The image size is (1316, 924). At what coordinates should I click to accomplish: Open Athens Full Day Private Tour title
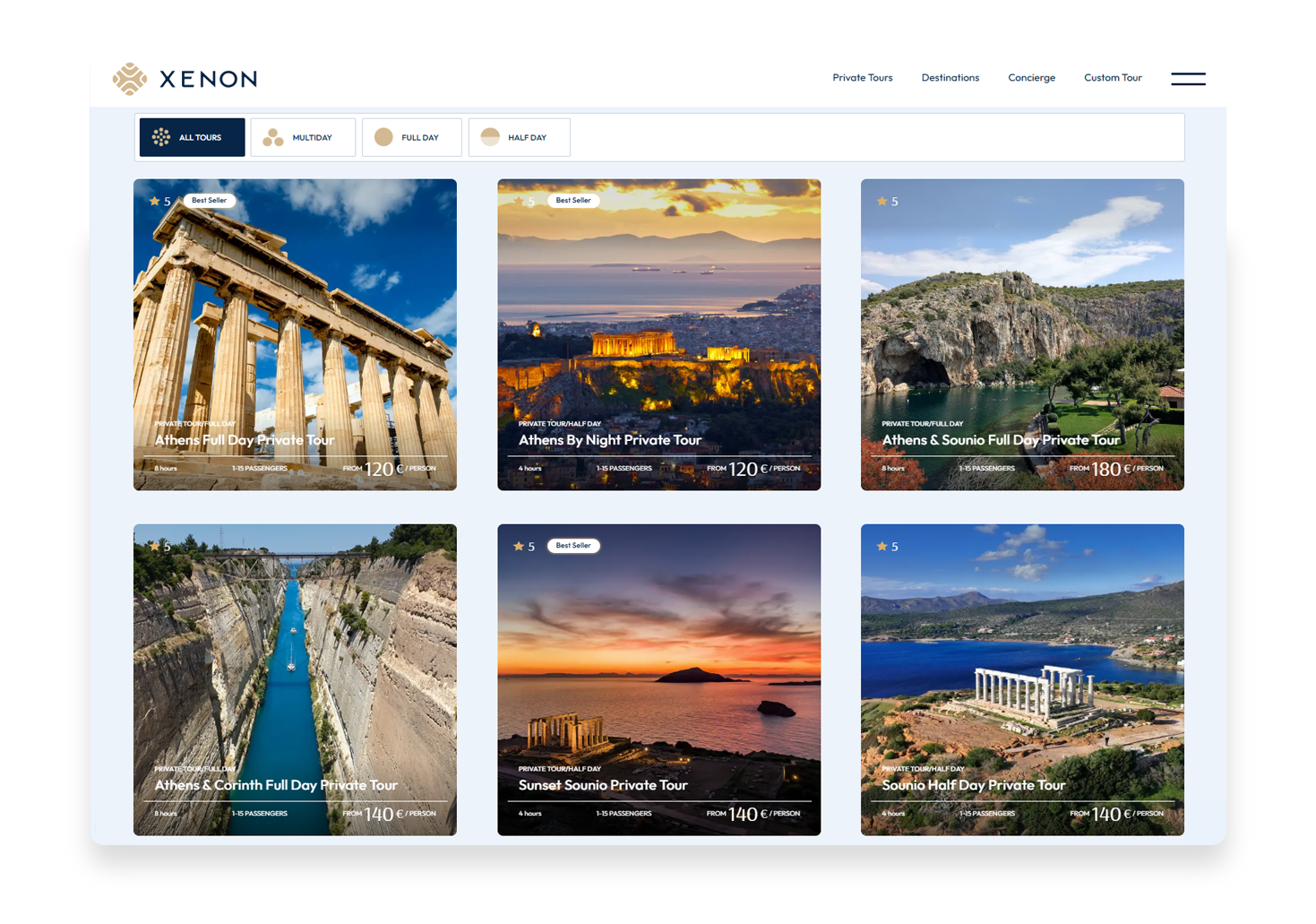(x=244, y=440)
